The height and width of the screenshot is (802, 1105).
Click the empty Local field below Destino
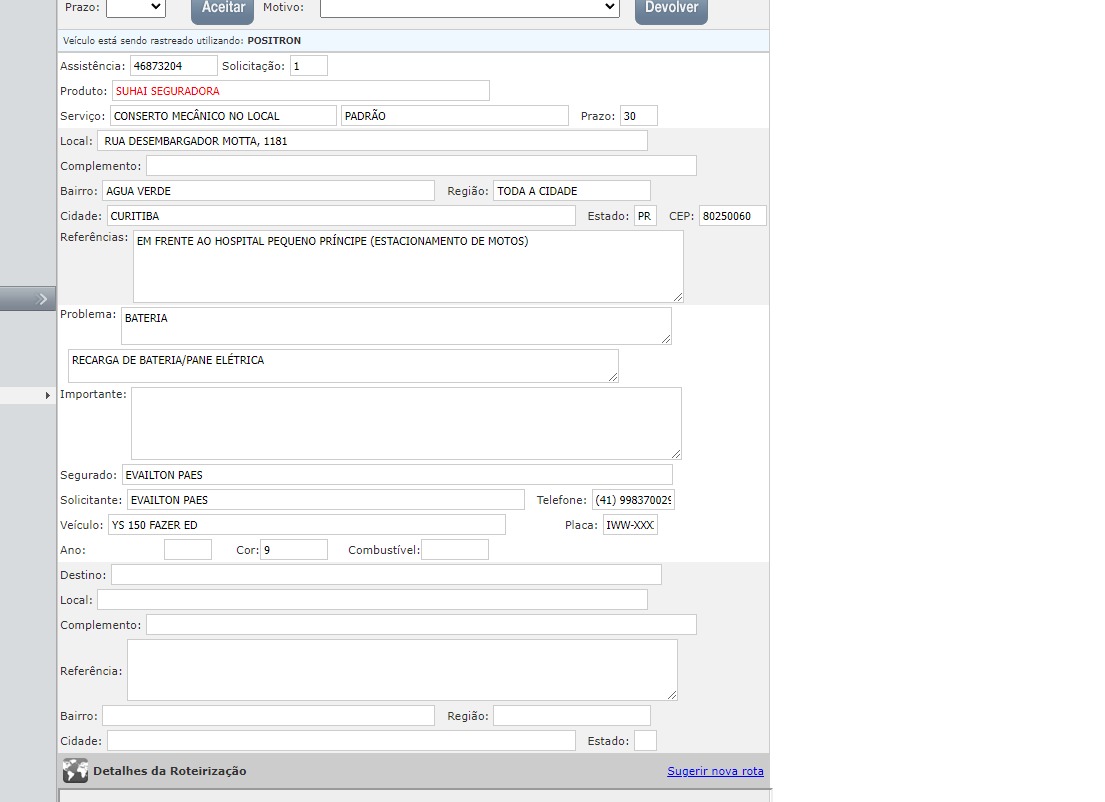[x=372, y=600]
